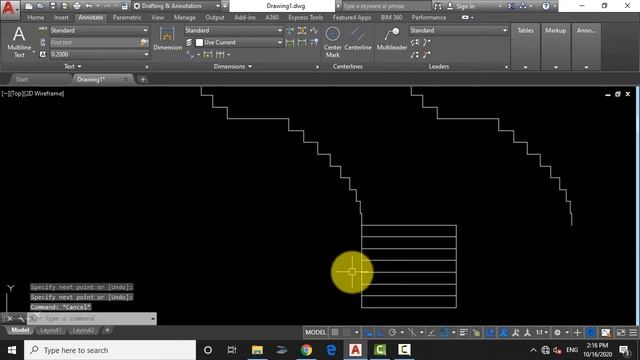Screen dimensions: 640x360
Task: Toggle Clean Screen mode in status bar
Action: 621,333
